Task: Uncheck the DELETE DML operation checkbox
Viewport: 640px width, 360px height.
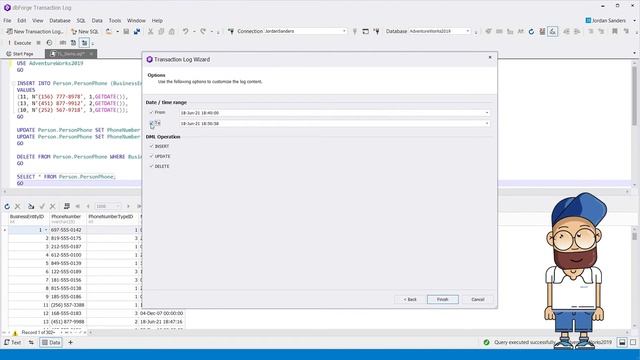Action: point(151,166)
